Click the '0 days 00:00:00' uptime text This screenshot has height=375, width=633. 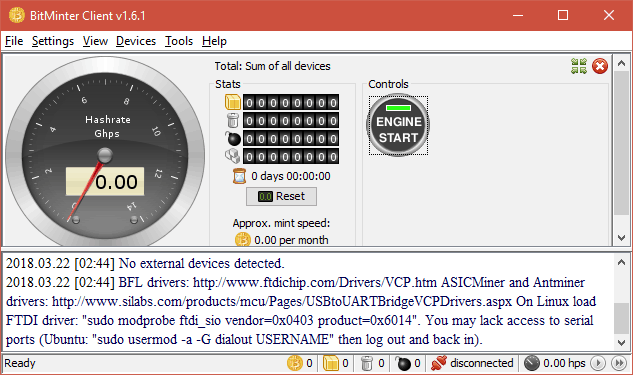coord(291,176)
